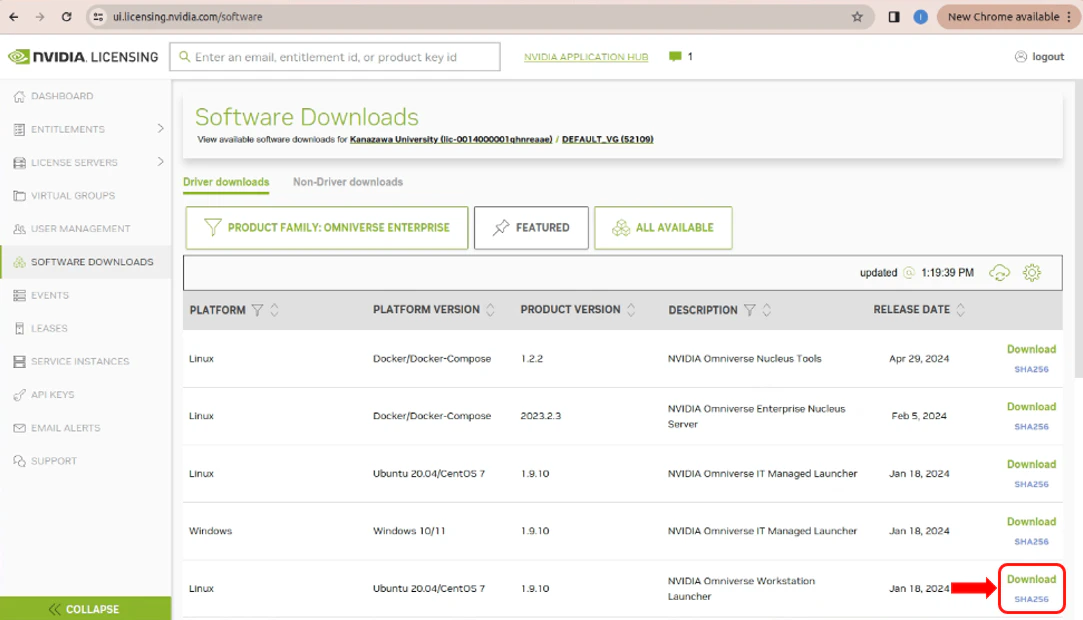The width and height of the screenshot is (1083, 620).
Task: Sort by Platform column arrows
Action: click(275, 310)
